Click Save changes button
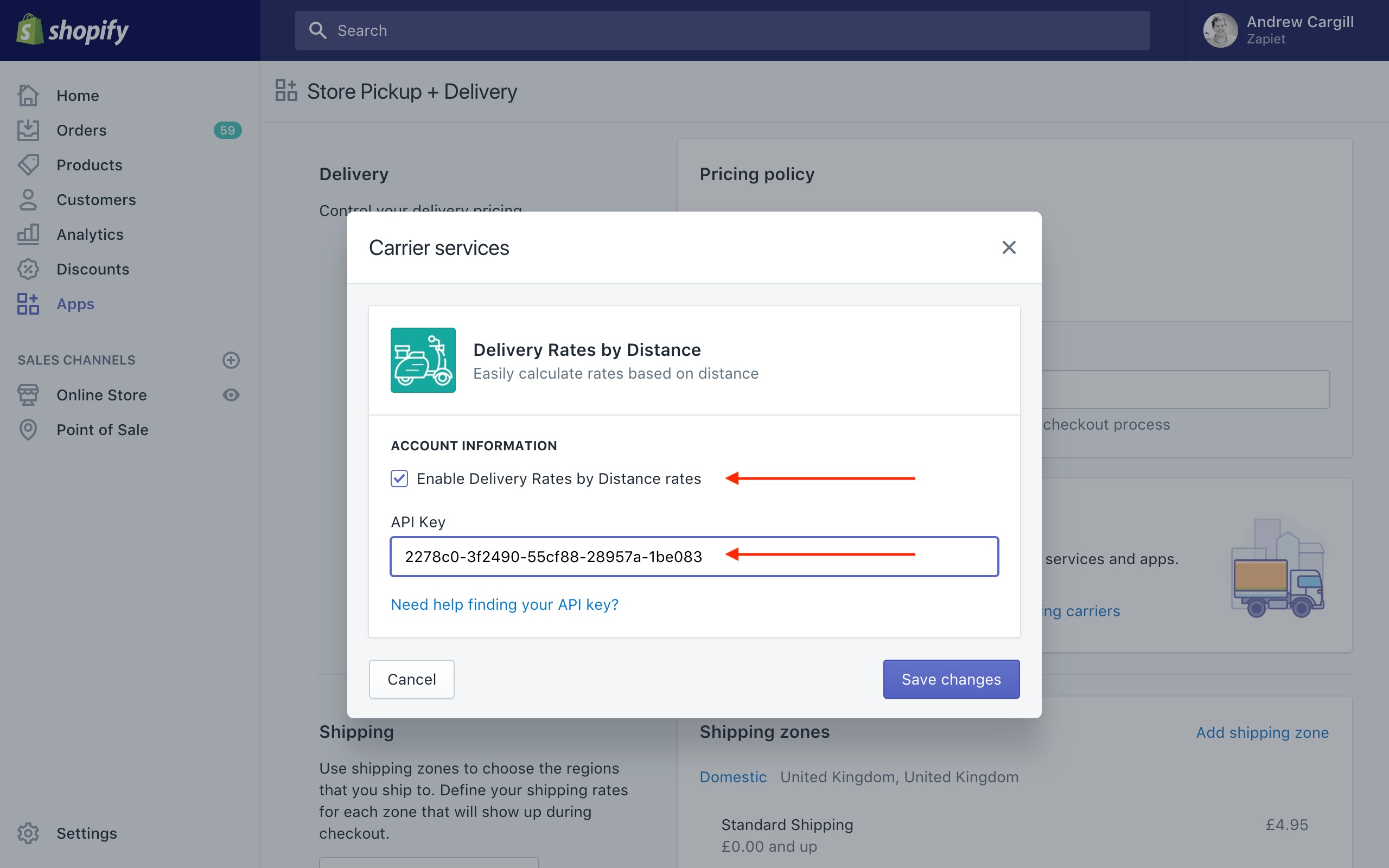The height and width of the screenshot is (868, 1389). tap(951, 679)
